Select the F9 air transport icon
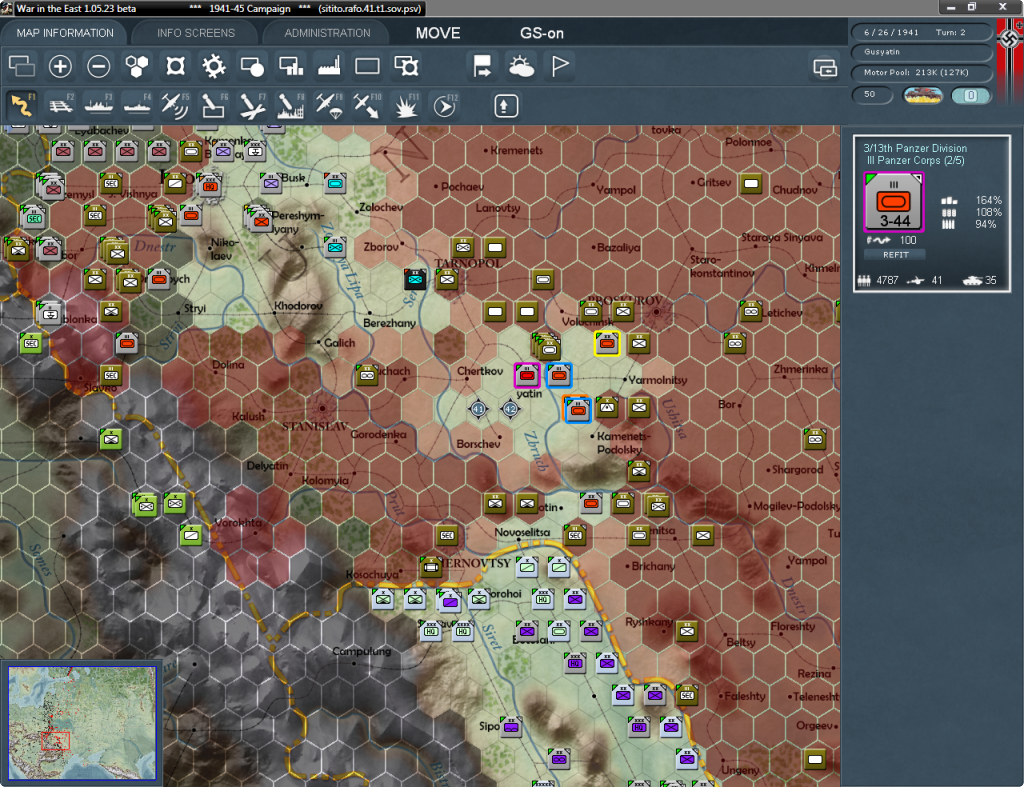 (328, 106)
